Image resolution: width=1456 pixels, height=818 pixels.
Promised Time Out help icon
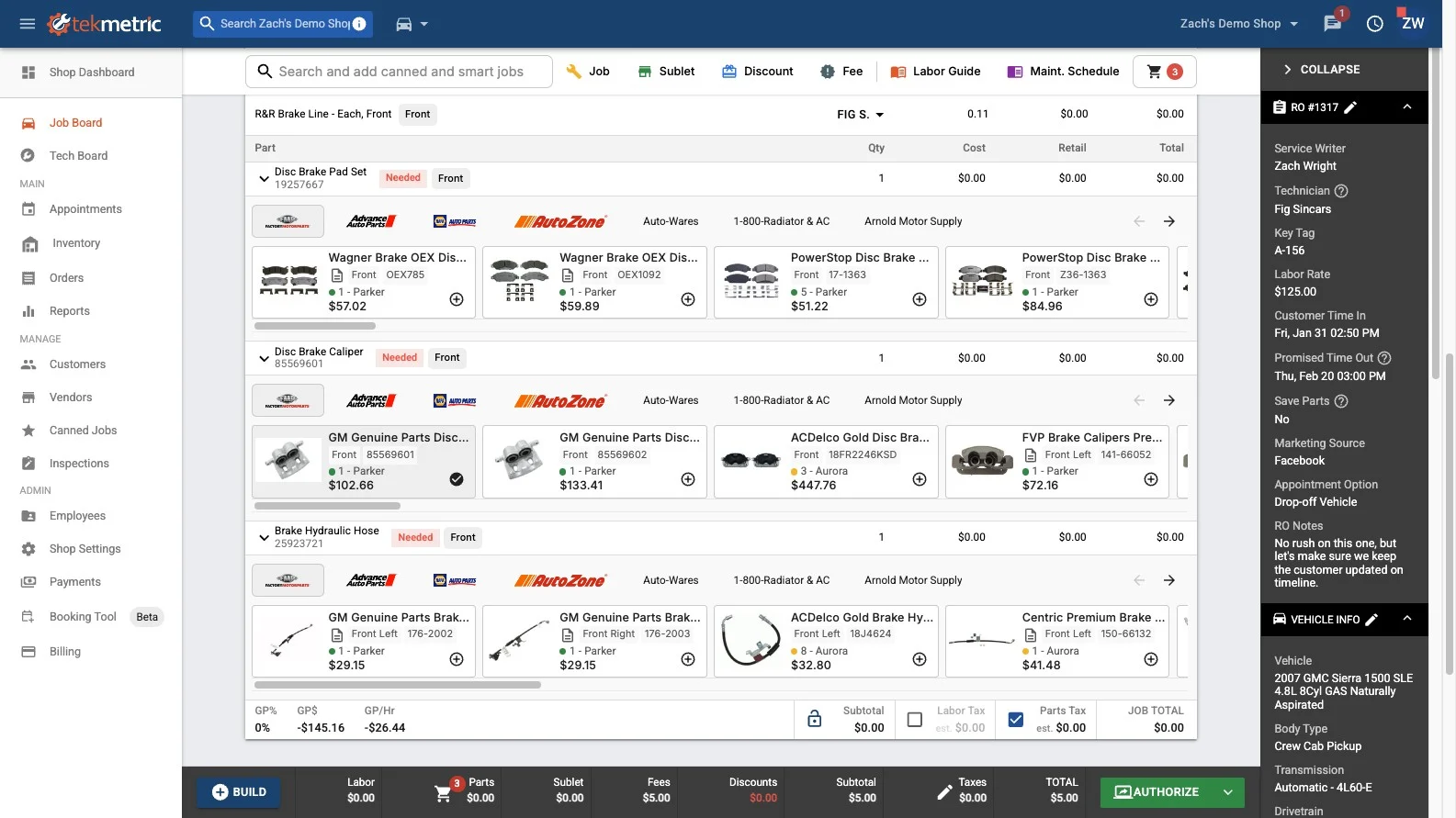click(x=1384, y=358)
